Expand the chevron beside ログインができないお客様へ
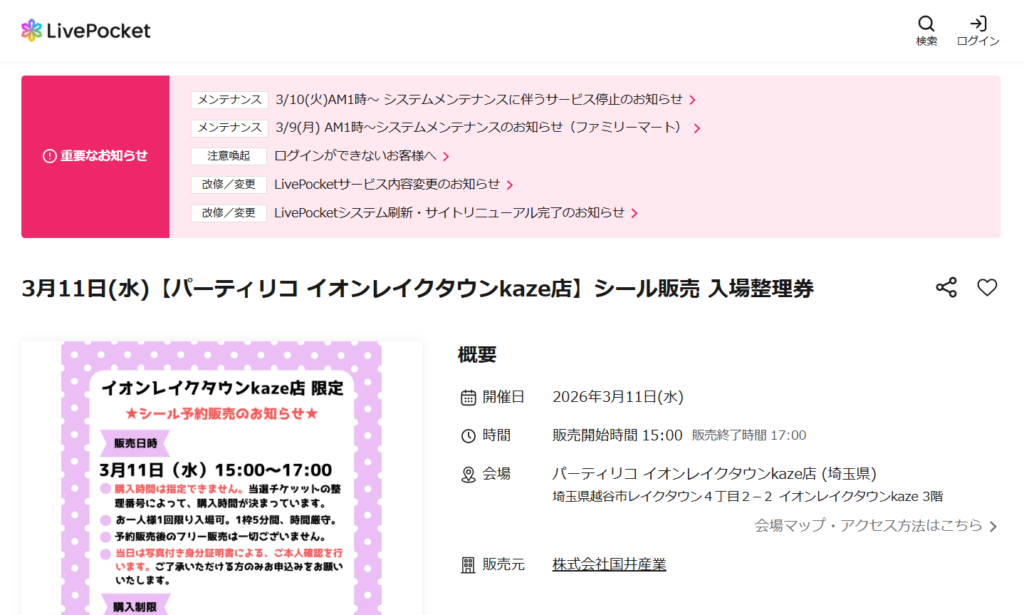 pyautogui.click(x=446, y=156)
